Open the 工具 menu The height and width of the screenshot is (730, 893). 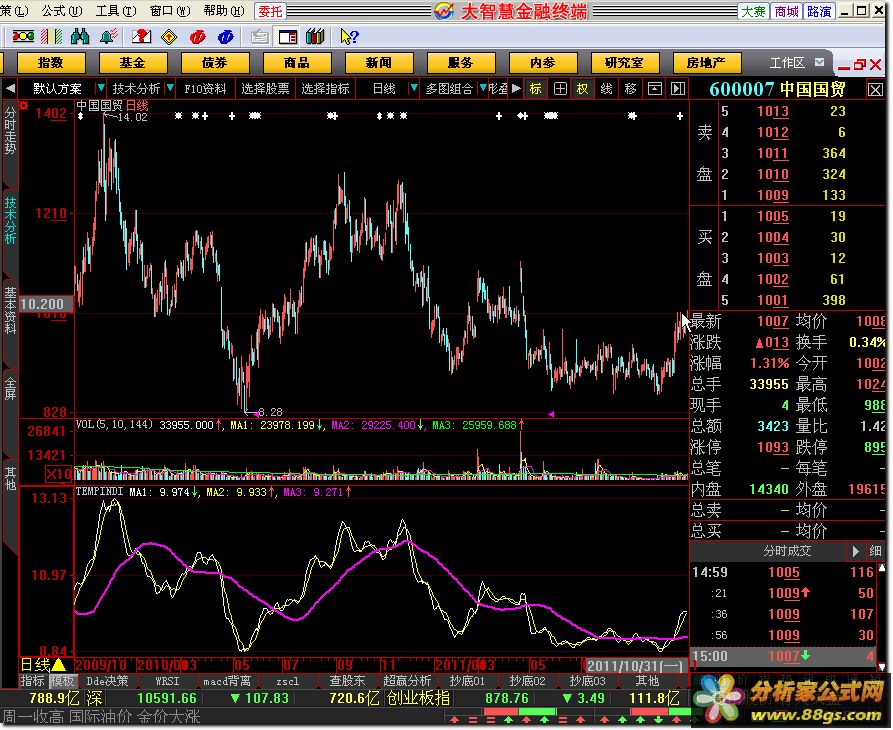[x=116, y=11]
